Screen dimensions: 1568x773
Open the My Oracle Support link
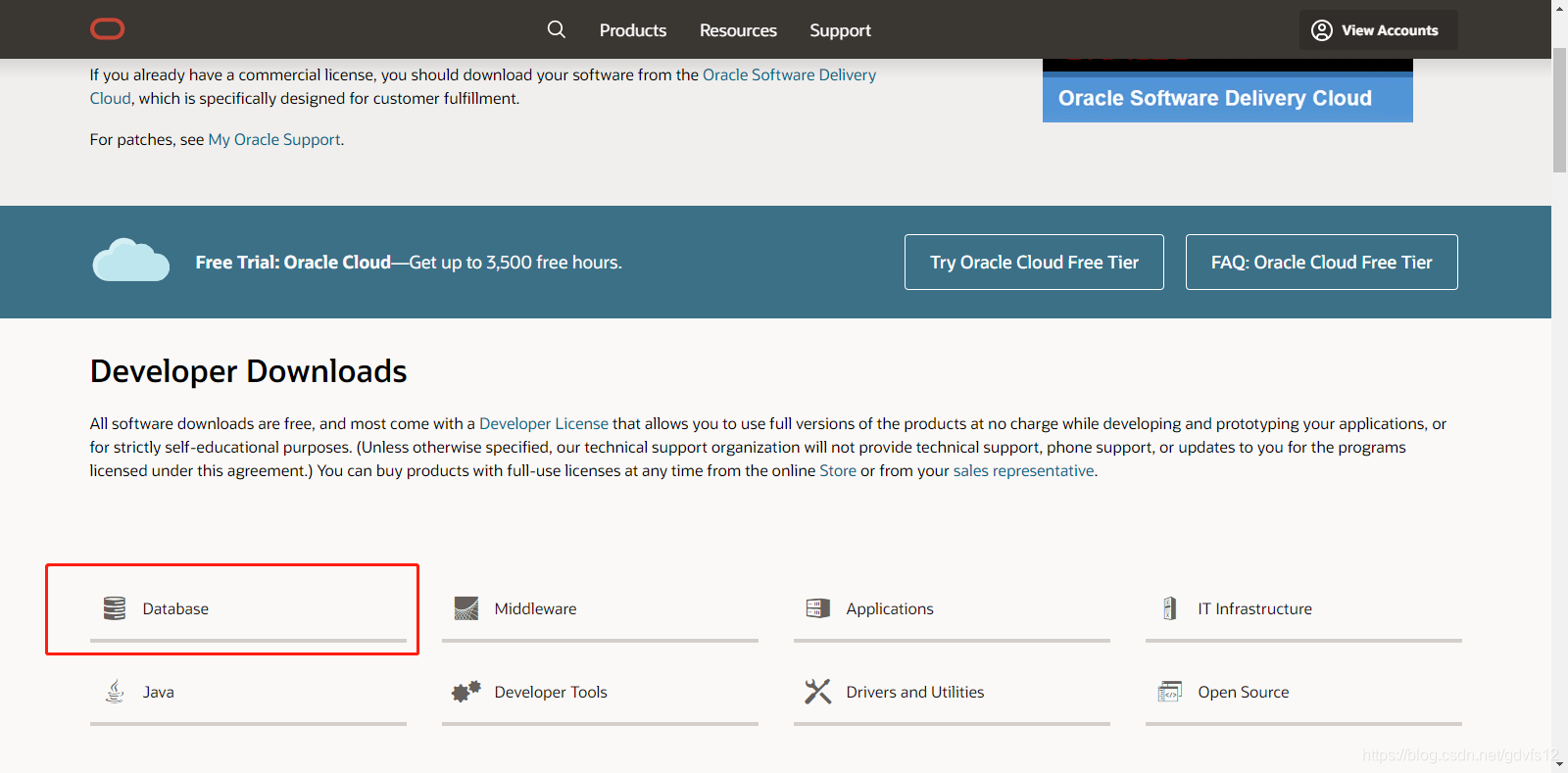(x=274, y=139)
